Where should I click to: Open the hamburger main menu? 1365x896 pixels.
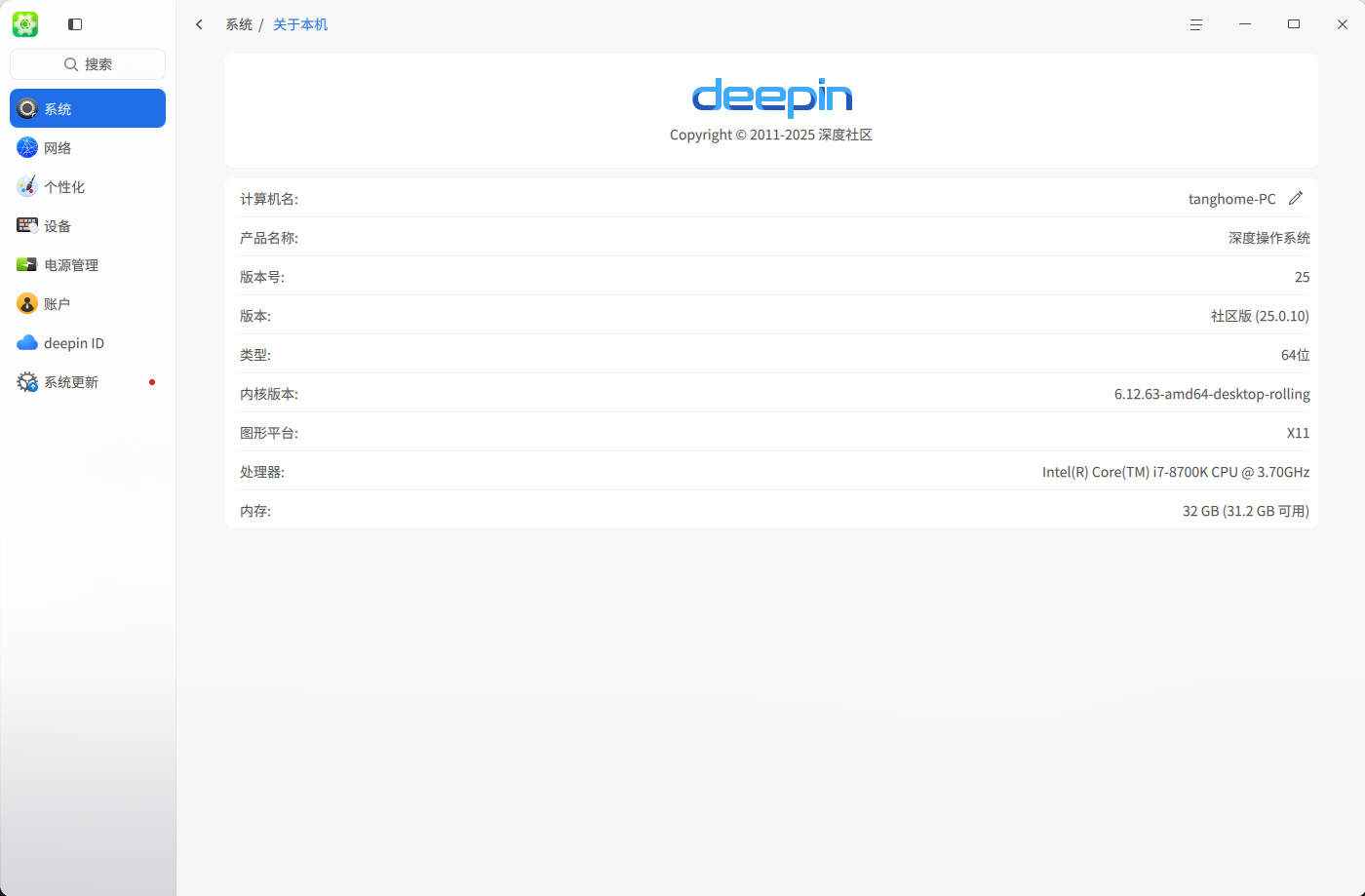1196,24
